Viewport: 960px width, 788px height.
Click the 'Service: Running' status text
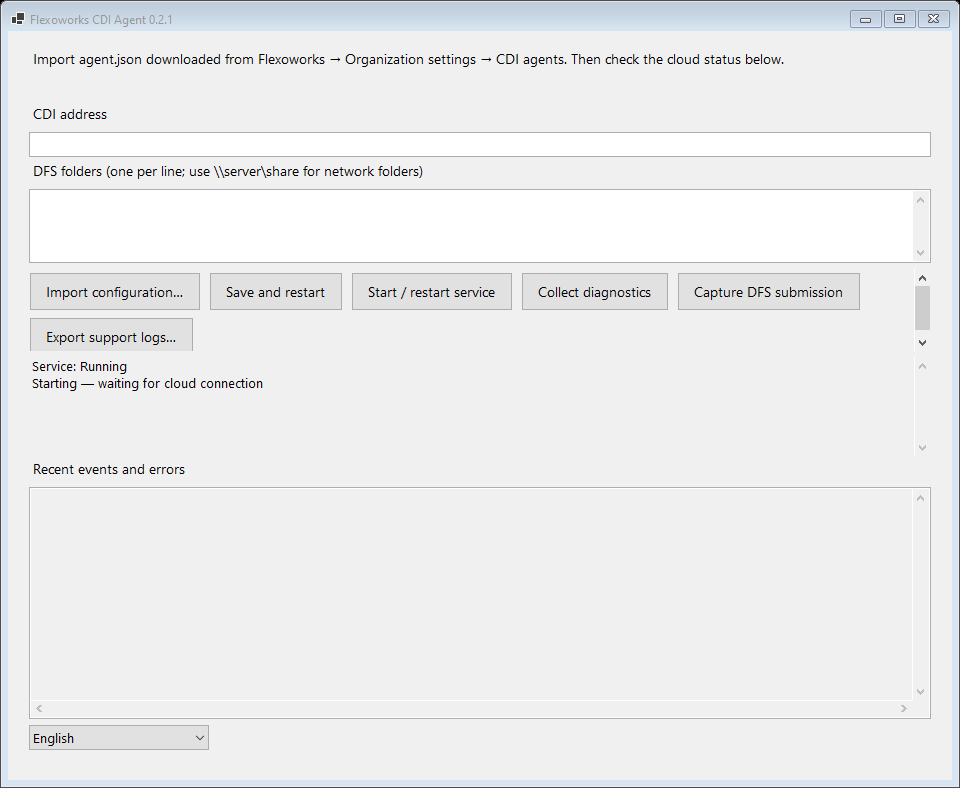pos(80,366)
